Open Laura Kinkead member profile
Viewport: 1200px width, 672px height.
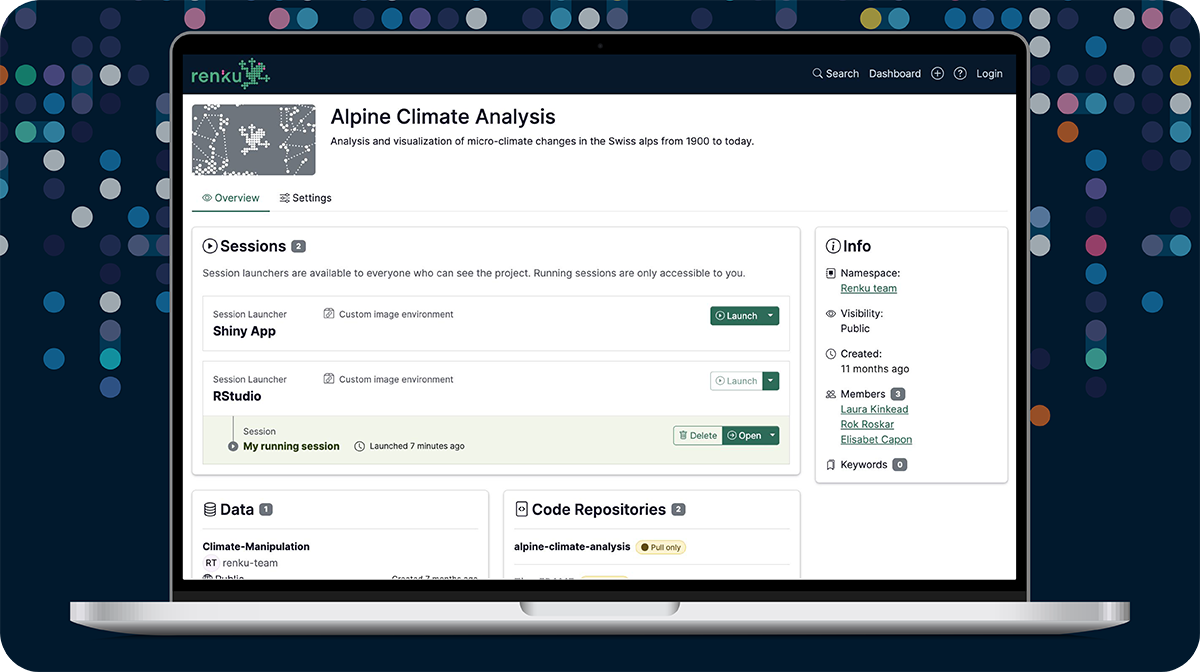874,409
